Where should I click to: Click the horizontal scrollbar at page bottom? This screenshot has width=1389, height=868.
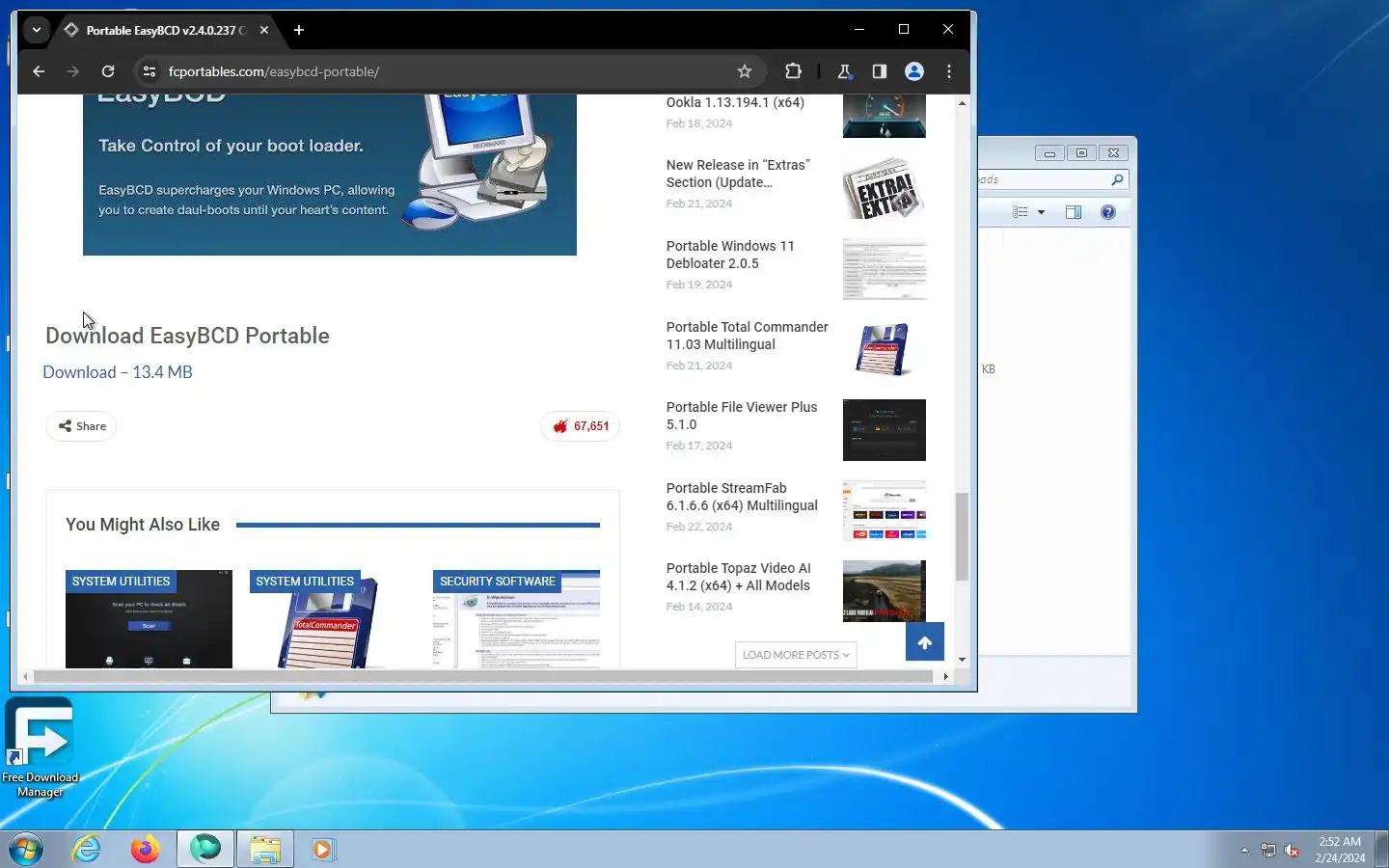(482, 677)
